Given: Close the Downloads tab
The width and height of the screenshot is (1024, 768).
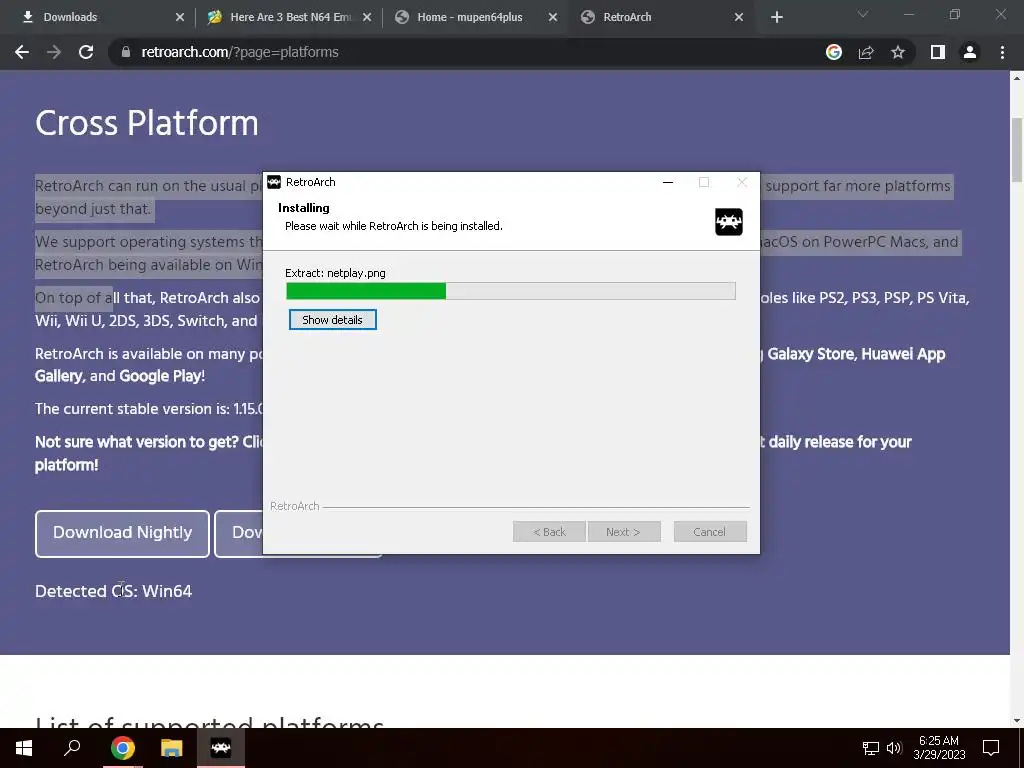Looking at the screenshot, I should [180, 17].
